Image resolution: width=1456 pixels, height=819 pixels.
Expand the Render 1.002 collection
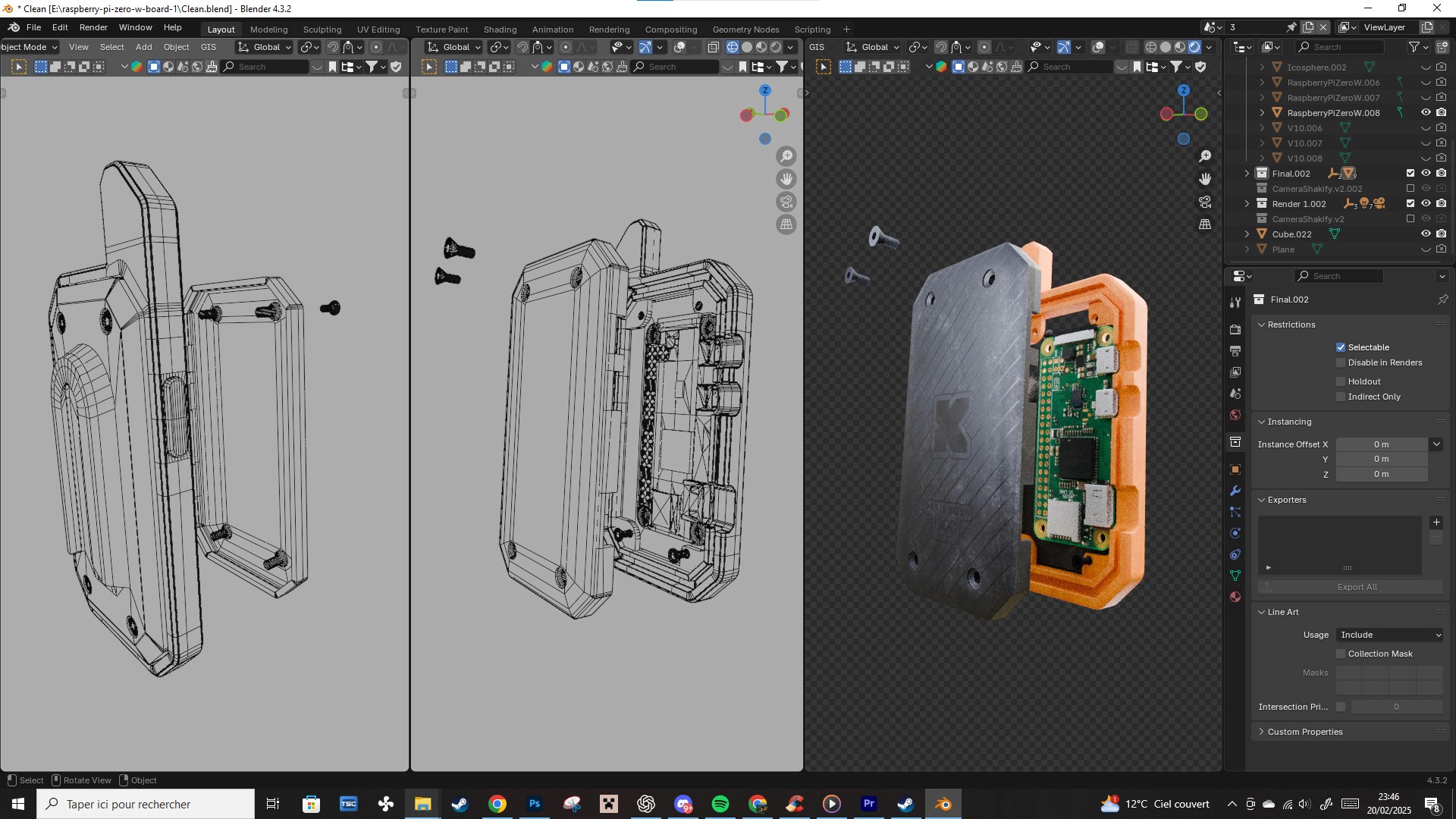[x=1247, y=204]
